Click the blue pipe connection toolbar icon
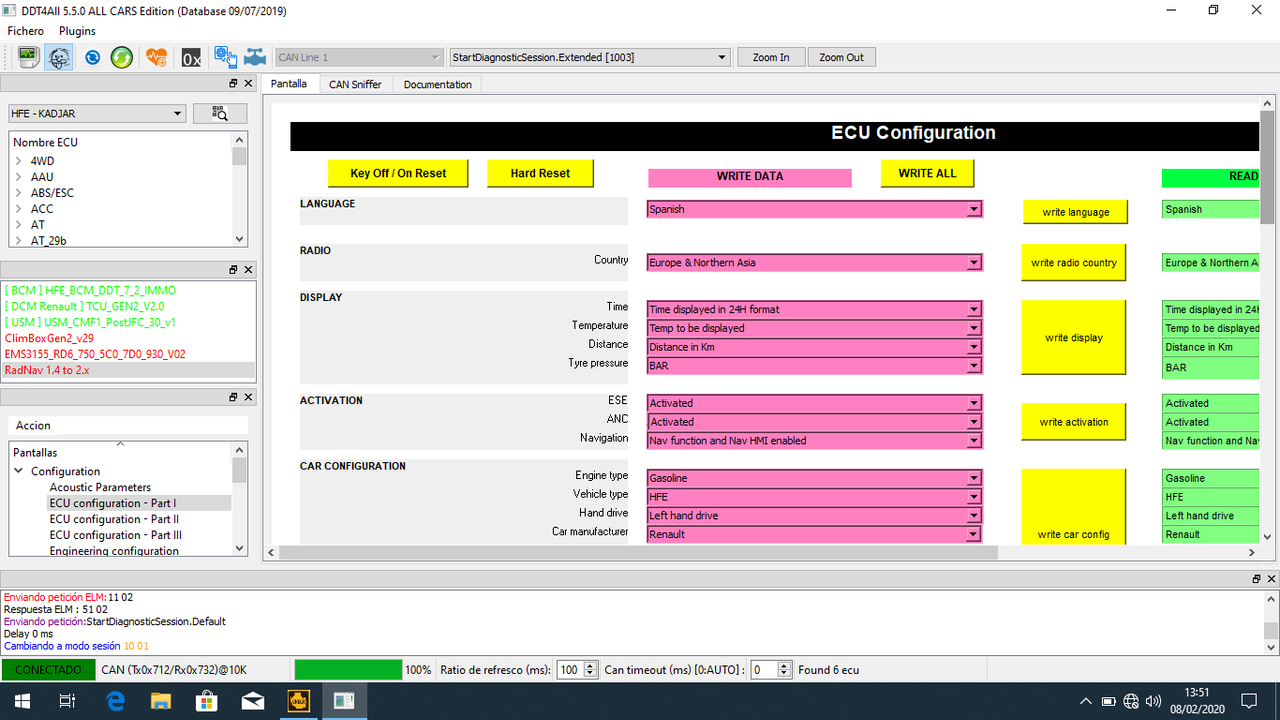 [x=255, y=57]
